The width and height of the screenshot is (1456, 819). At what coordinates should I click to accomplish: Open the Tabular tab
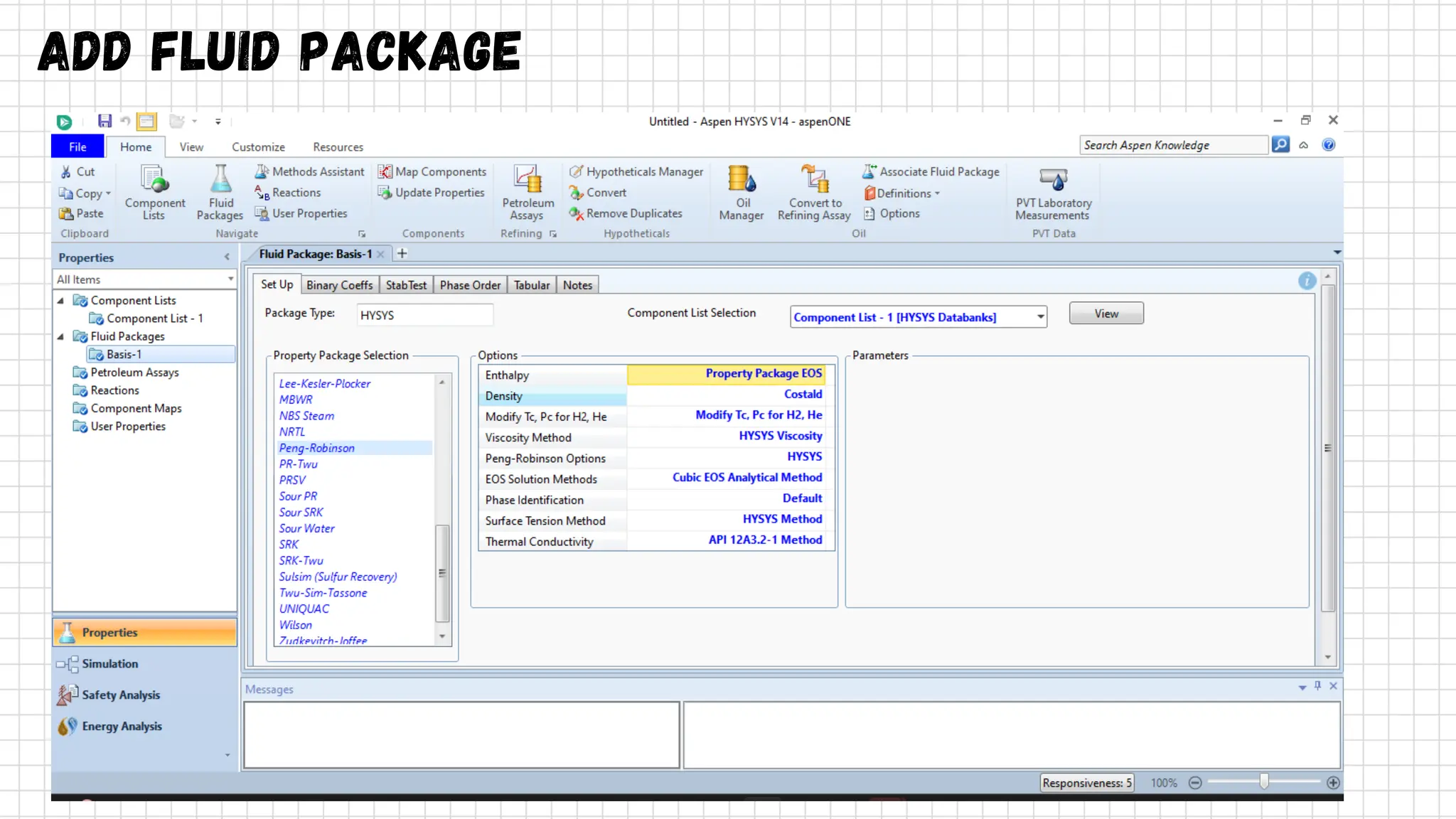click(x=532, y=285)
